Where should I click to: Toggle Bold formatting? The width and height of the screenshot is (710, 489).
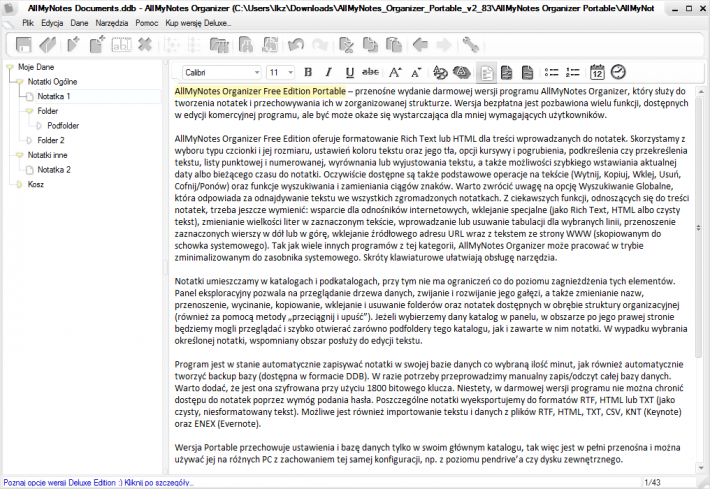(x=308, y=72)
